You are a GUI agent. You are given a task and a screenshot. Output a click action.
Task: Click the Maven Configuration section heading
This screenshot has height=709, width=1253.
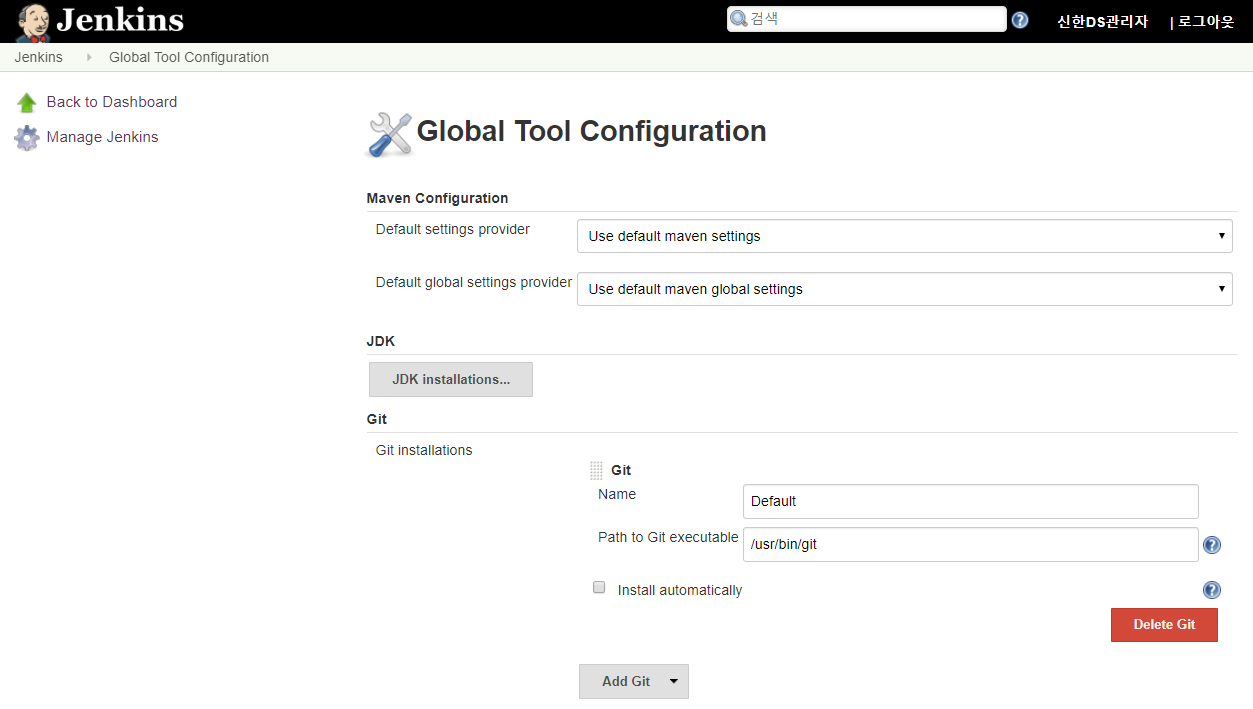[x=437, y=198]
